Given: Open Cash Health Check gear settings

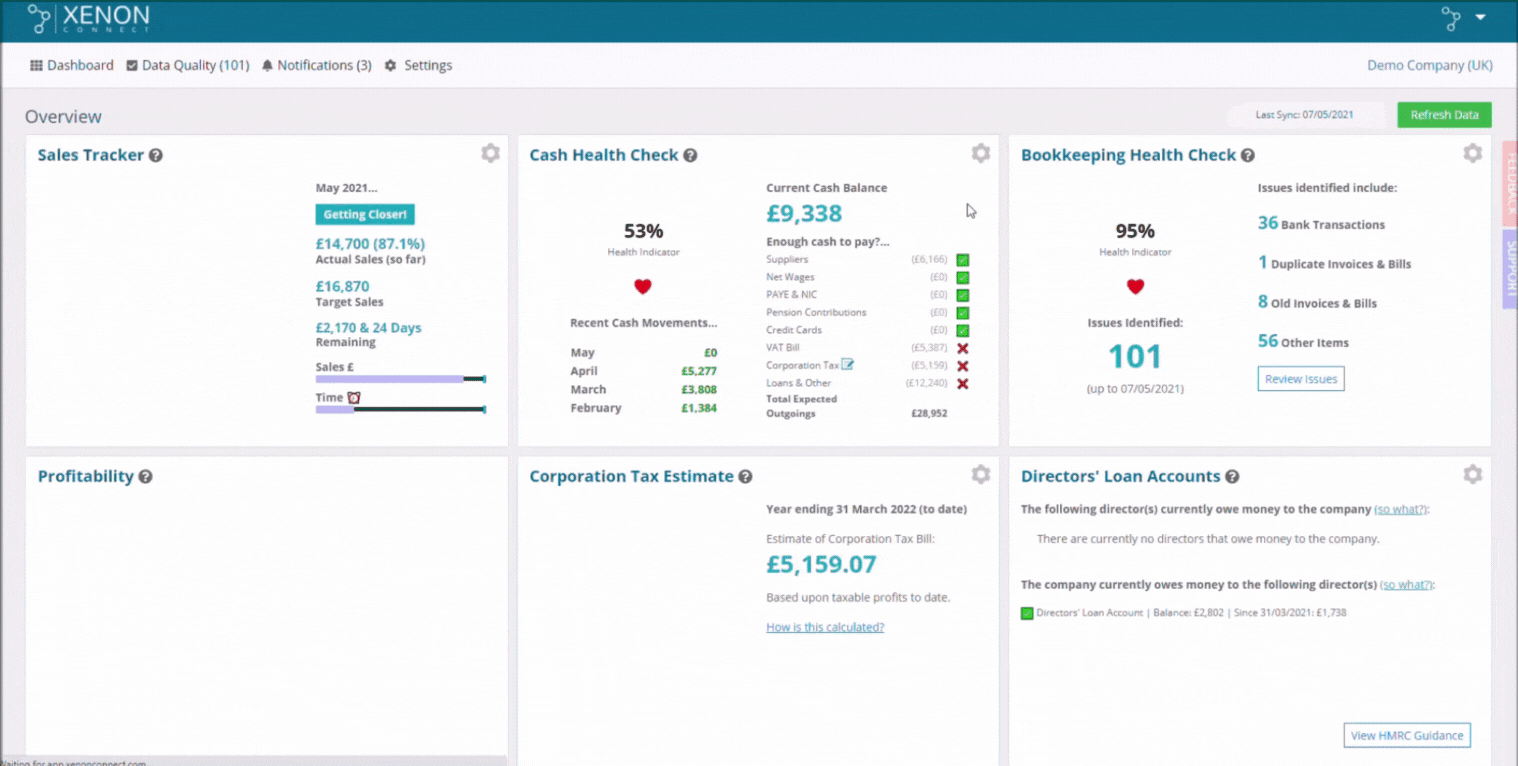Looking at the screenshot, I should 981,153.
